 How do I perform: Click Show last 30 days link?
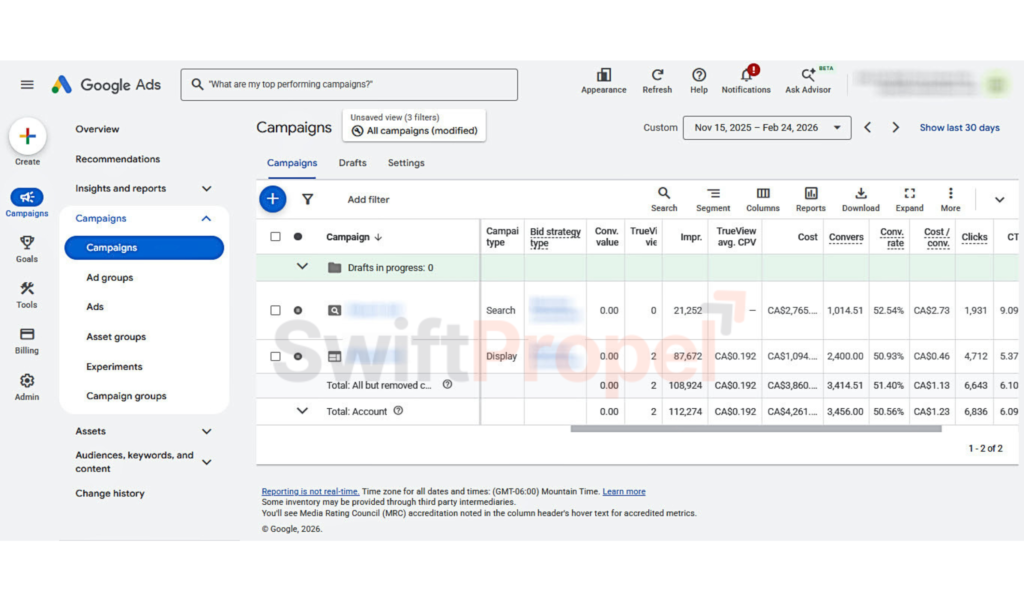(959, 127)
